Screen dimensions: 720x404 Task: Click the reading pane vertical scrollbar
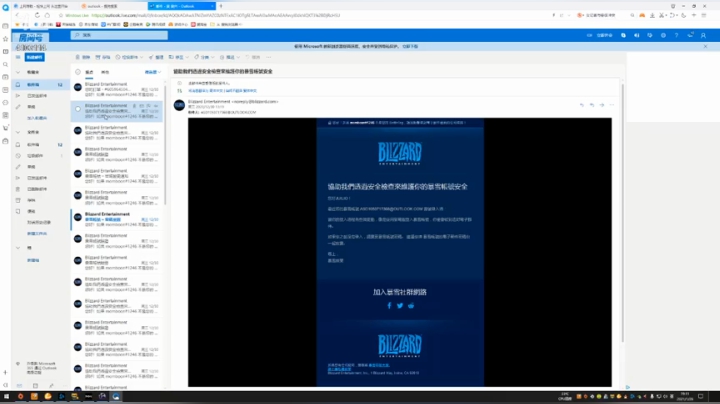pos(623,211)
